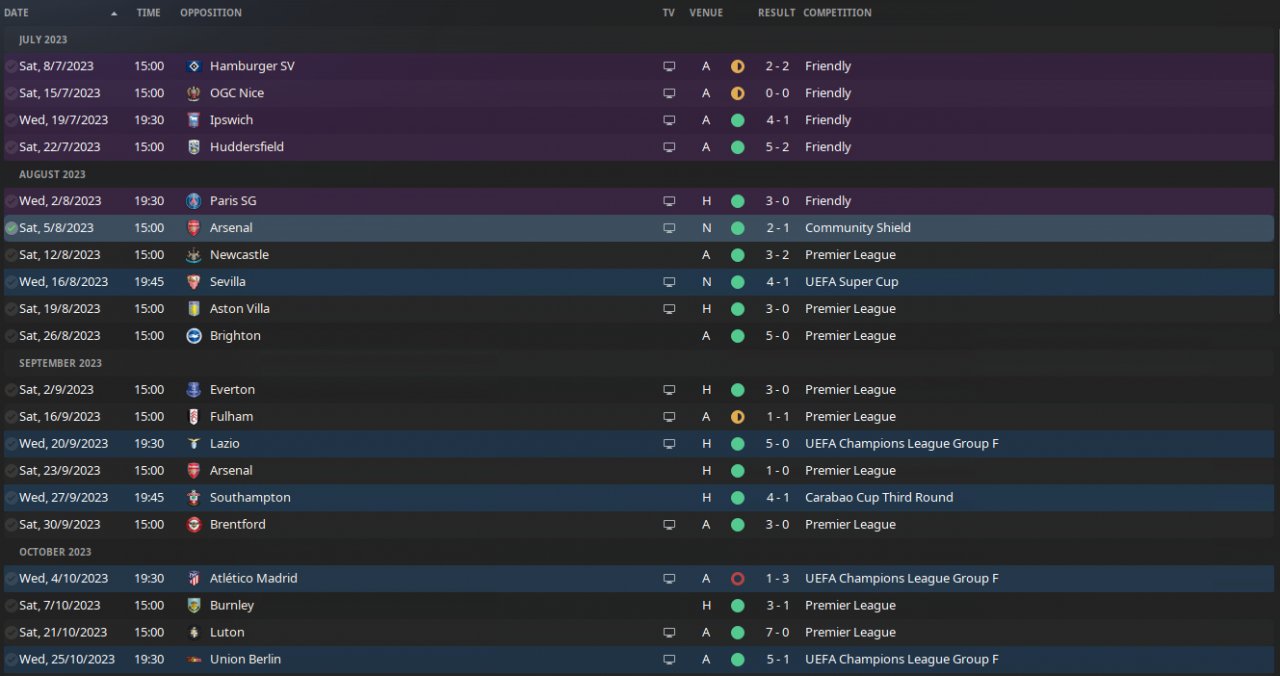Open the 7 - 0 result against Luton
1280x676 pixels.
click(x=777, y=632)
